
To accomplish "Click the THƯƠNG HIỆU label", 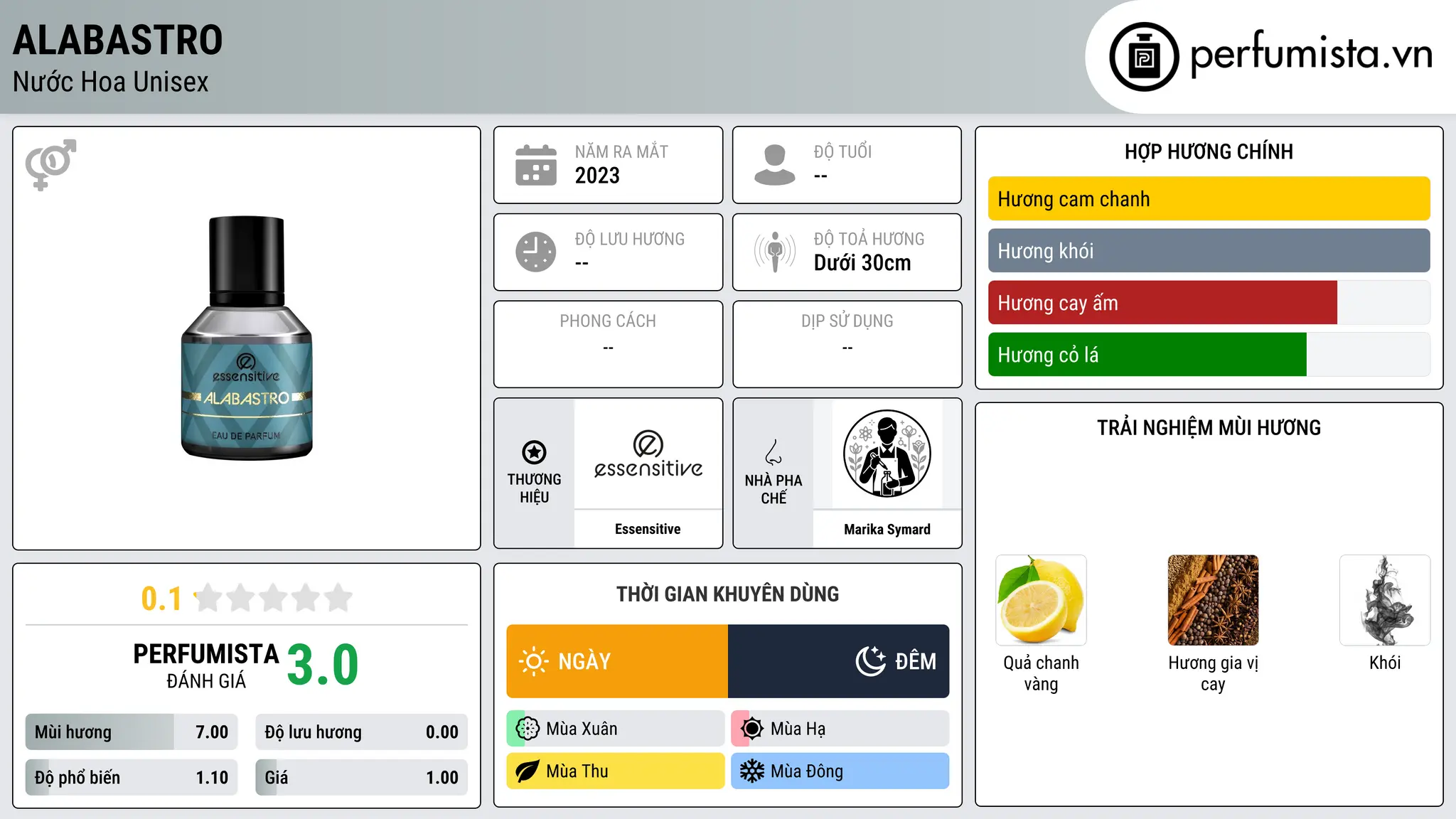I will (534, 488).
